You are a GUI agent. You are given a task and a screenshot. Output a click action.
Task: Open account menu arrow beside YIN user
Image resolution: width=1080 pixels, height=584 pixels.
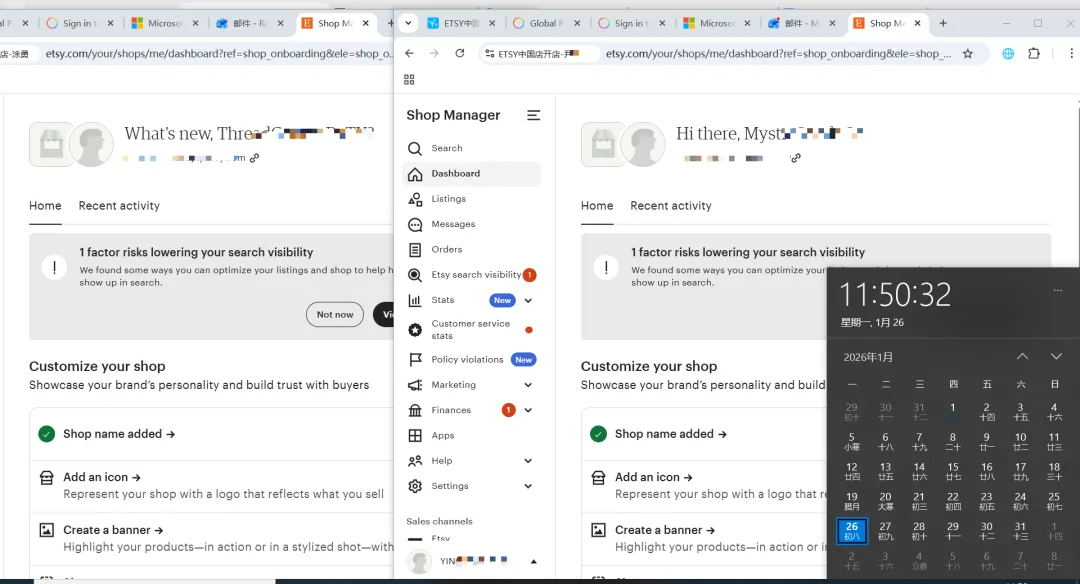[x=534, y=561]
